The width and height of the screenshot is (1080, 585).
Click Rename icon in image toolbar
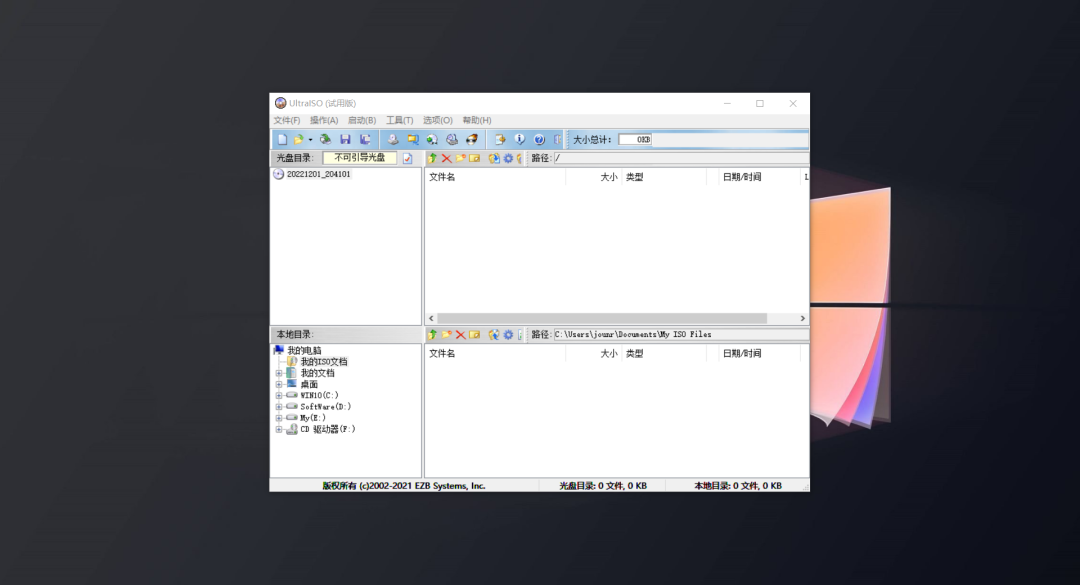475,158
